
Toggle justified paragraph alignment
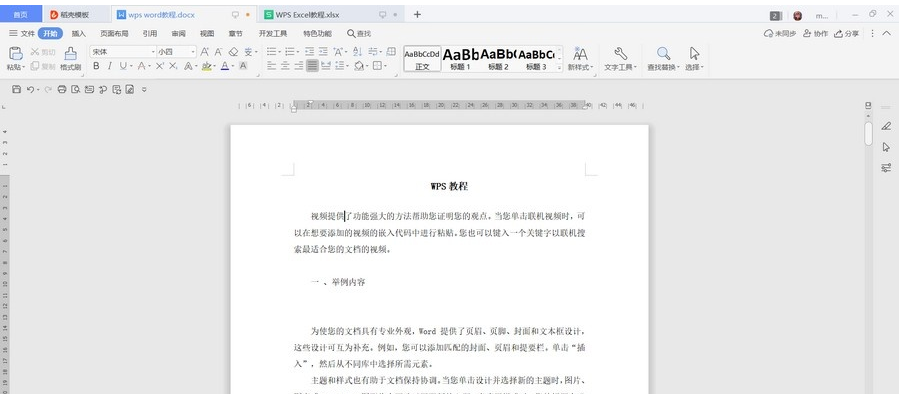(x=312, y=66)
